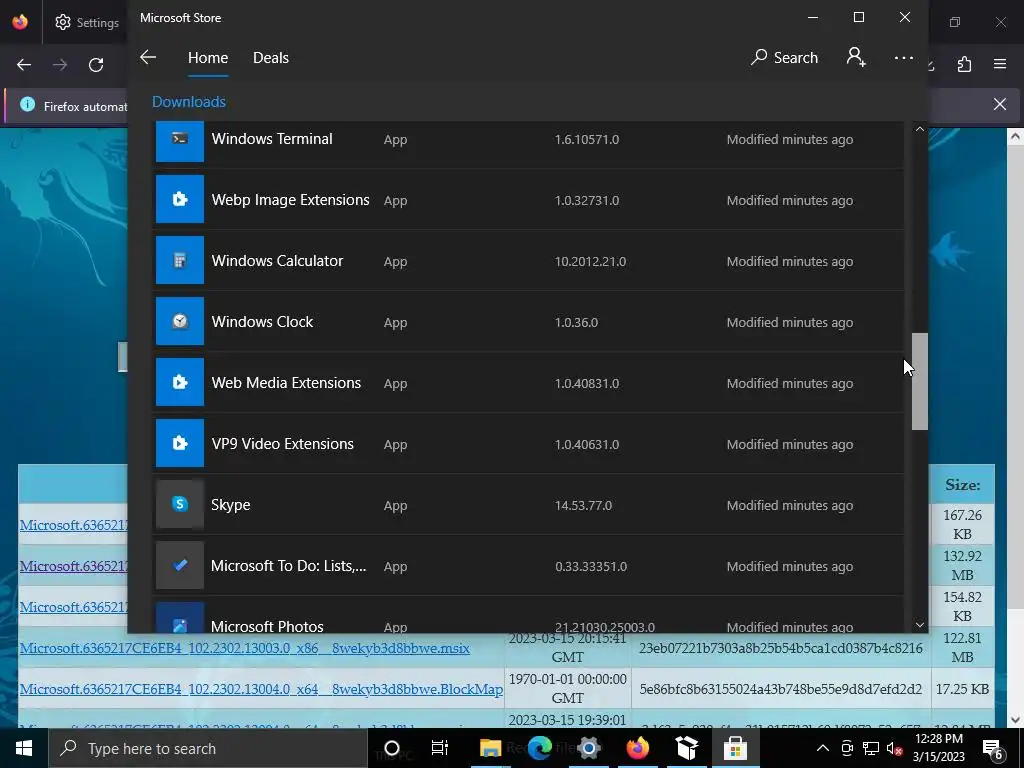The width and height of the screenshot is (1024, 768).
Task: Click the Store list scrollbar thumb
Action: pos(920,381)
